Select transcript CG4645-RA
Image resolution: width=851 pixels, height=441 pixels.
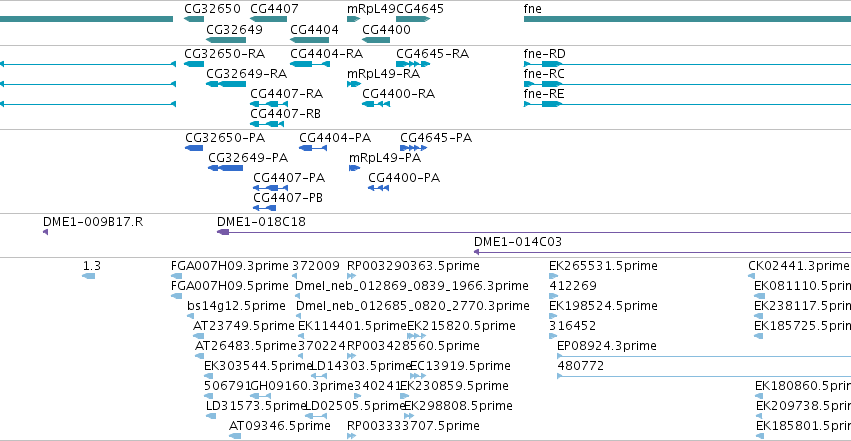coord(413,64)
